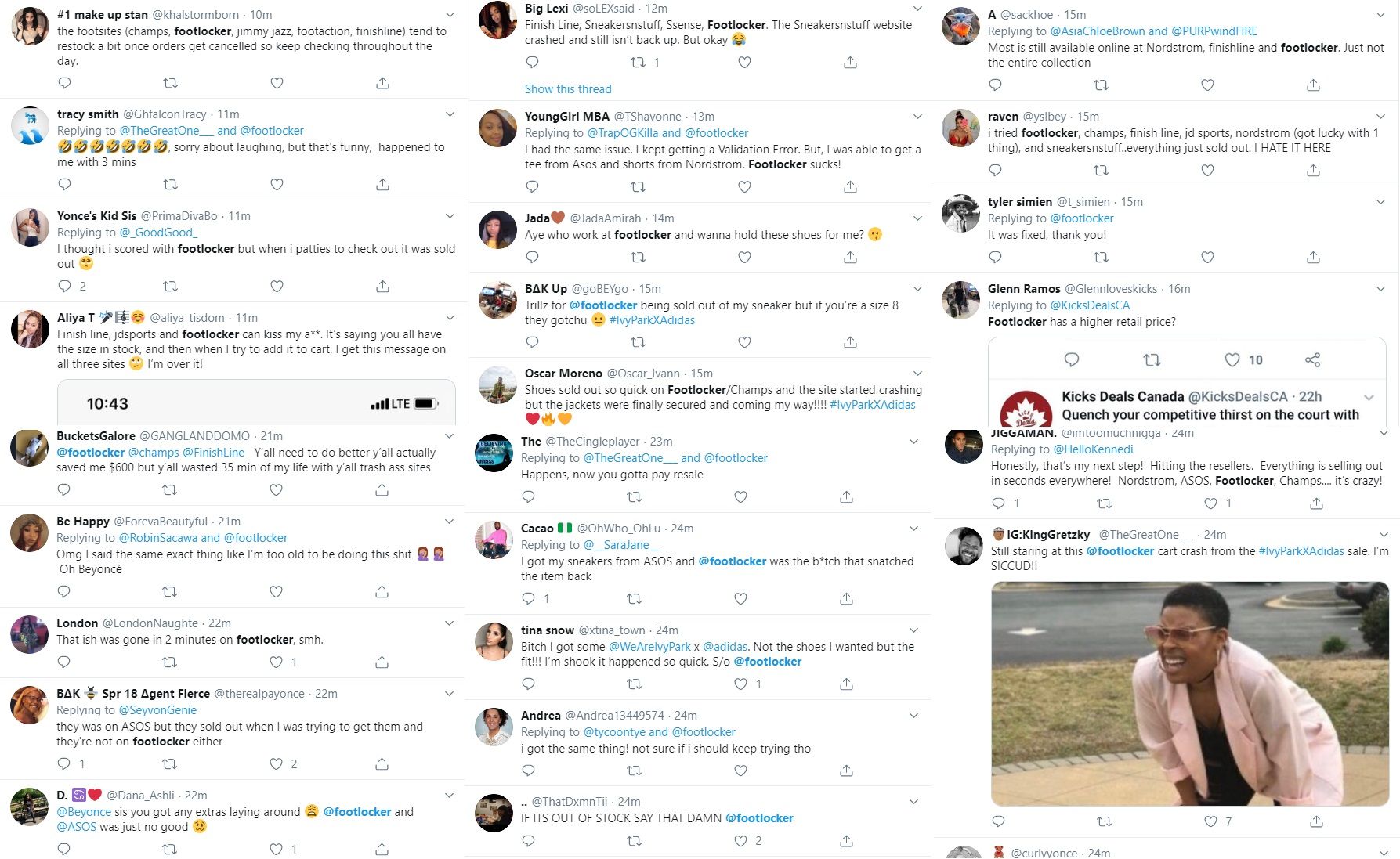Open the #IvyParkXAdidas hashtag in Oscar Moreno's tweet

click(x=873, y=405)
